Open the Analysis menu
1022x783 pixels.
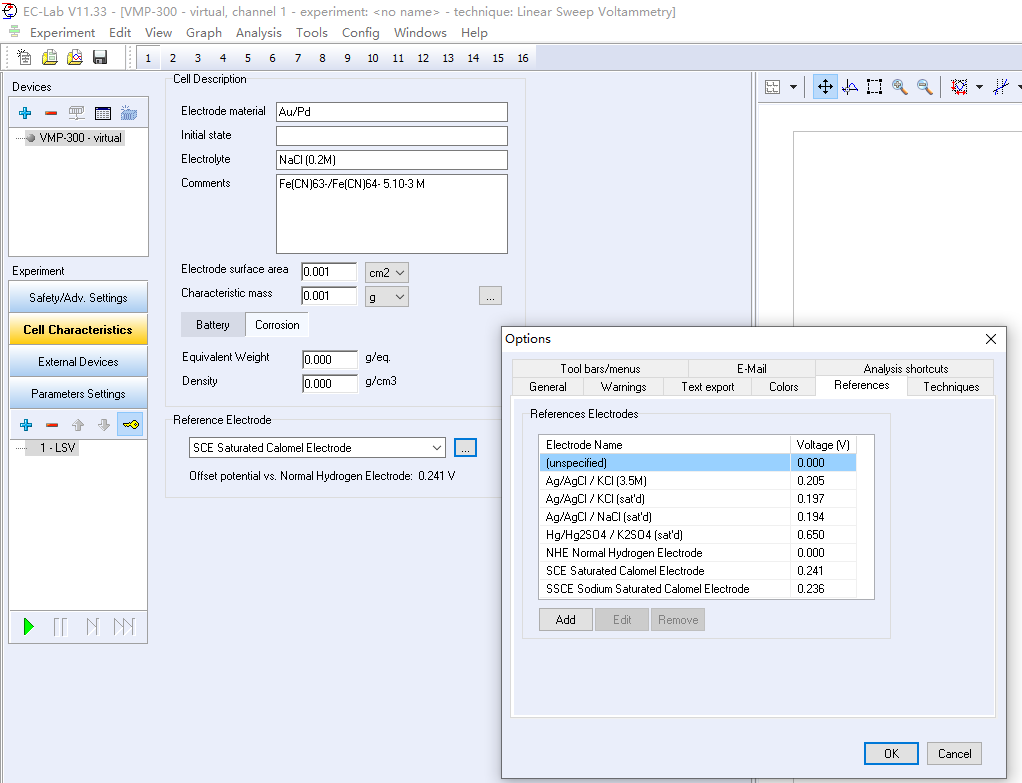[258, 33]
